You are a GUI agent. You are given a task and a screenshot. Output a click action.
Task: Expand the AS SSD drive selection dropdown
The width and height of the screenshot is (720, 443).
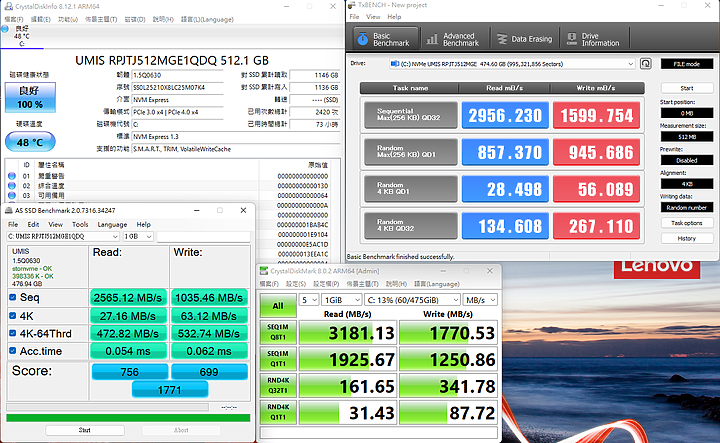[63, 236]
